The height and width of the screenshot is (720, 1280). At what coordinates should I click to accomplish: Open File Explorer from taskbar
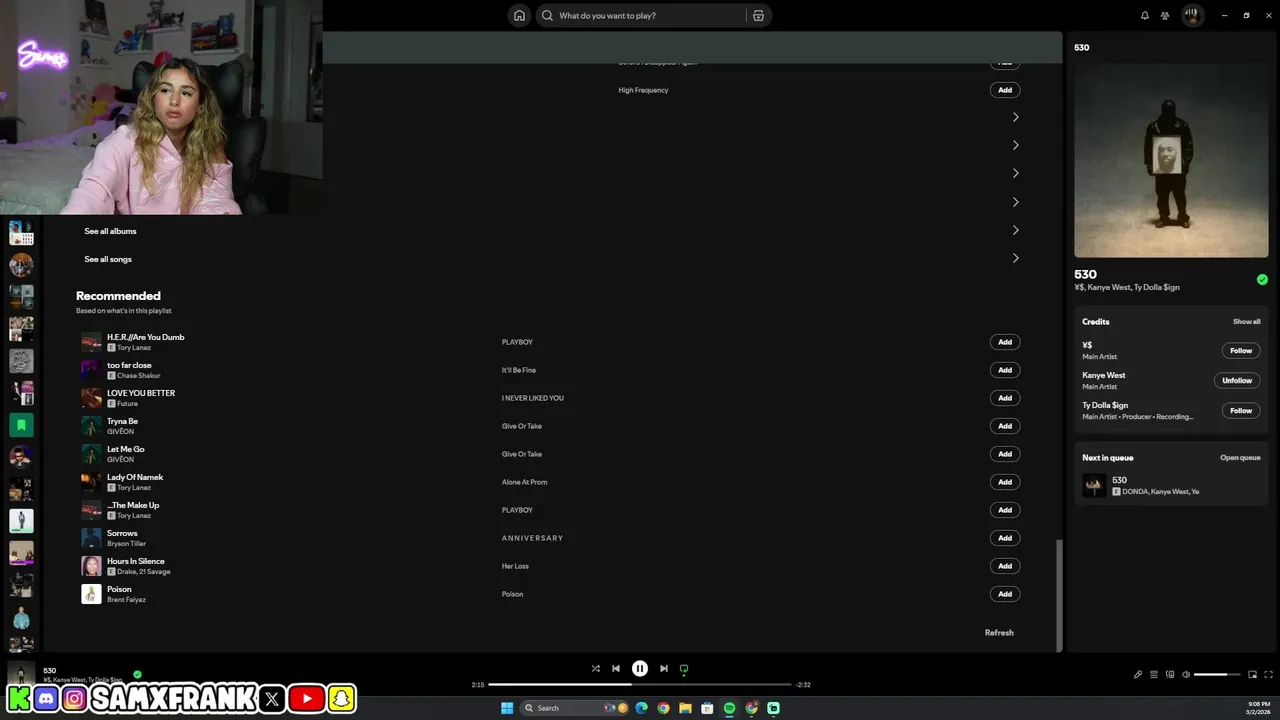685,708
